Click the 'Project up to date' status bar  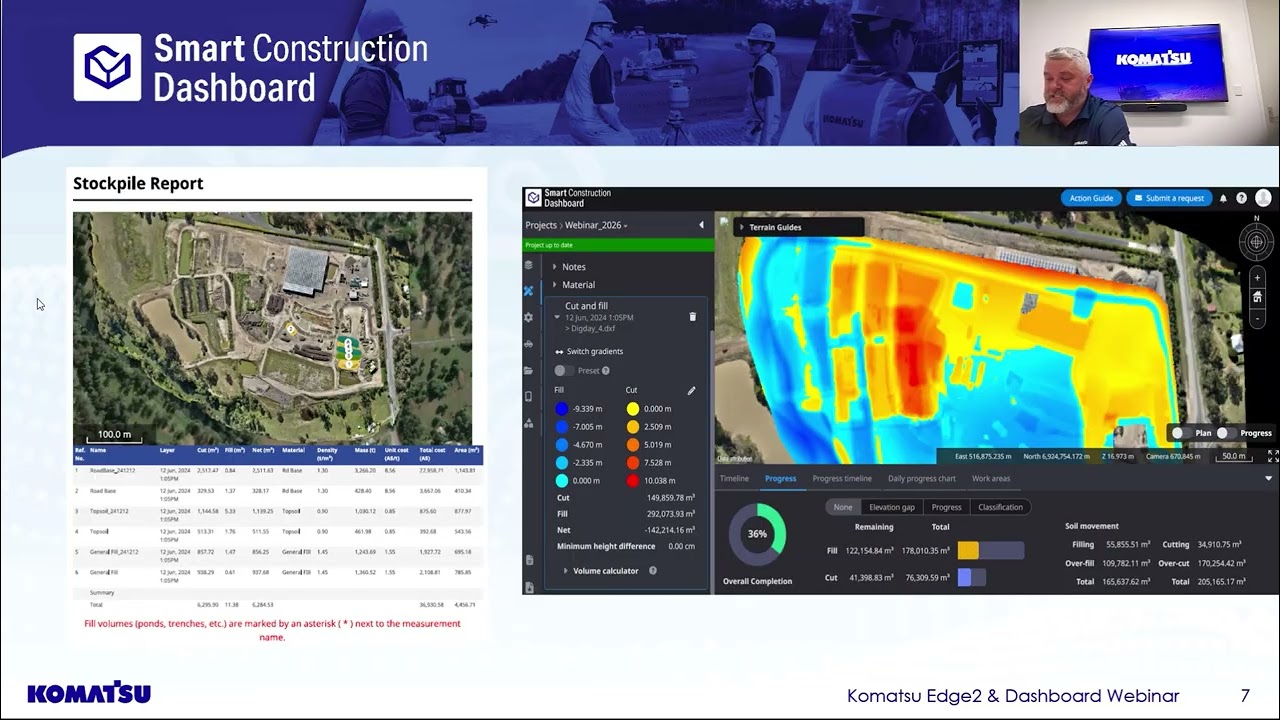[x=618, y=245]
